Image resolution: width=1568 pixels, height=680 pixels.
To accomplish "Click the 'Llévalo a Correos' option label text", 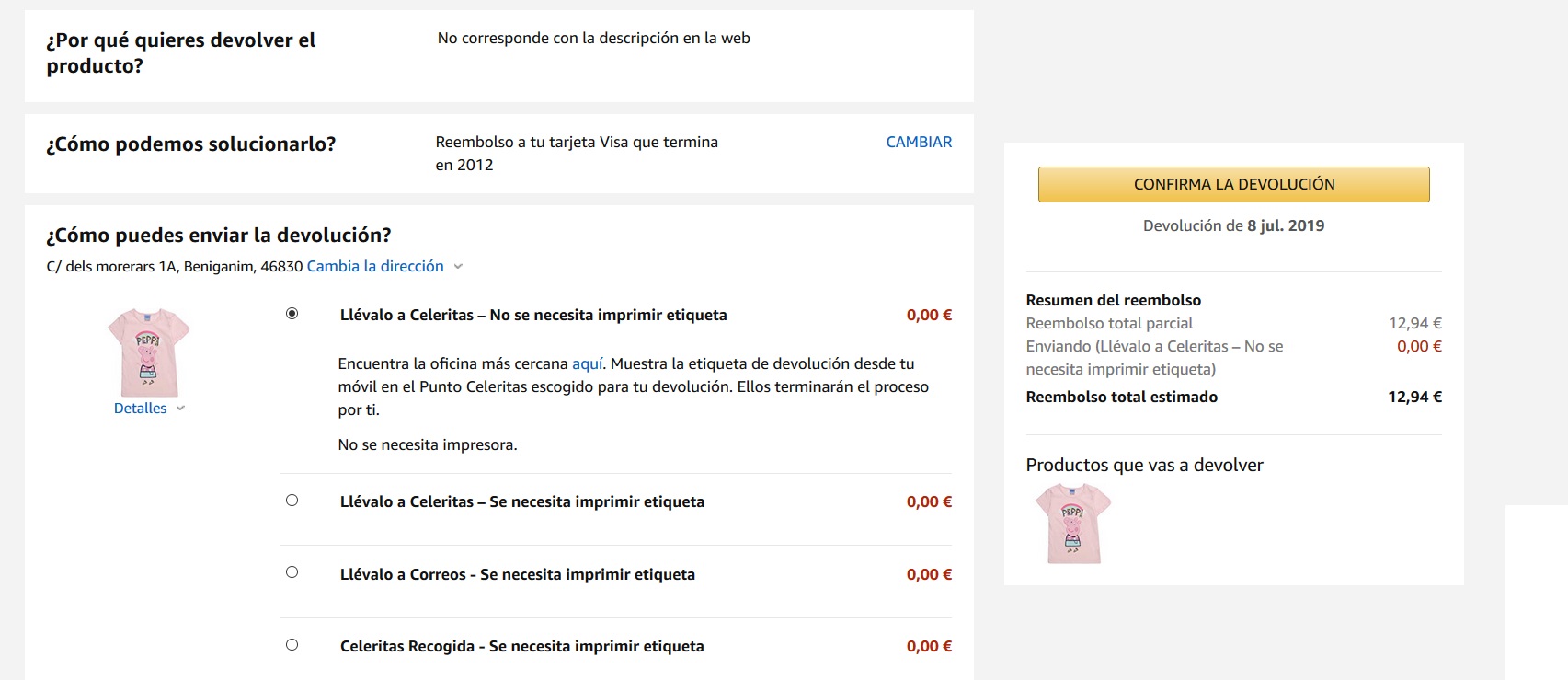I will click(518, 574).
